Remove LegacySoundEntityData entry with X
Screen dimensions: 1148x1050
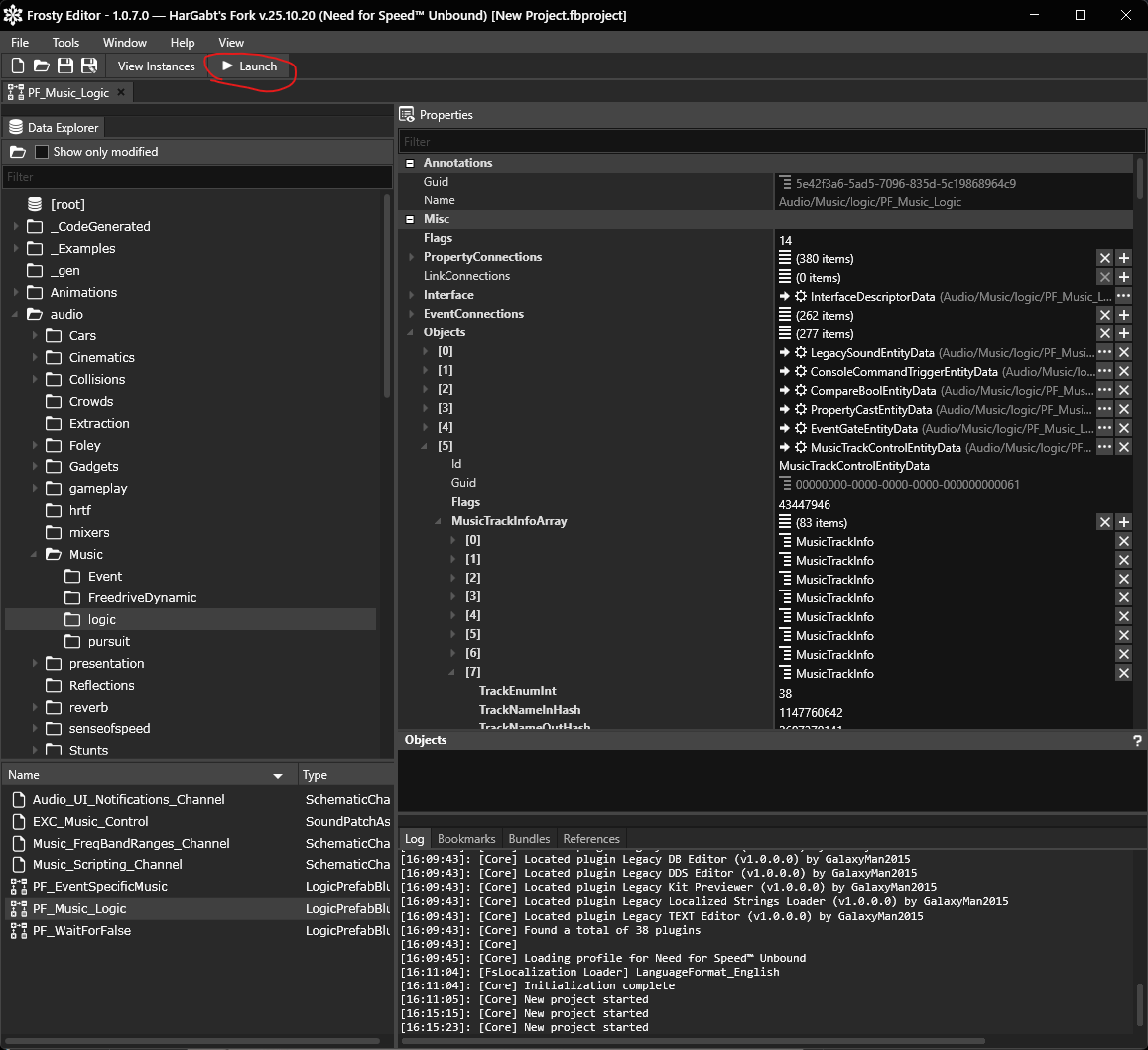tap(1124, 352)
